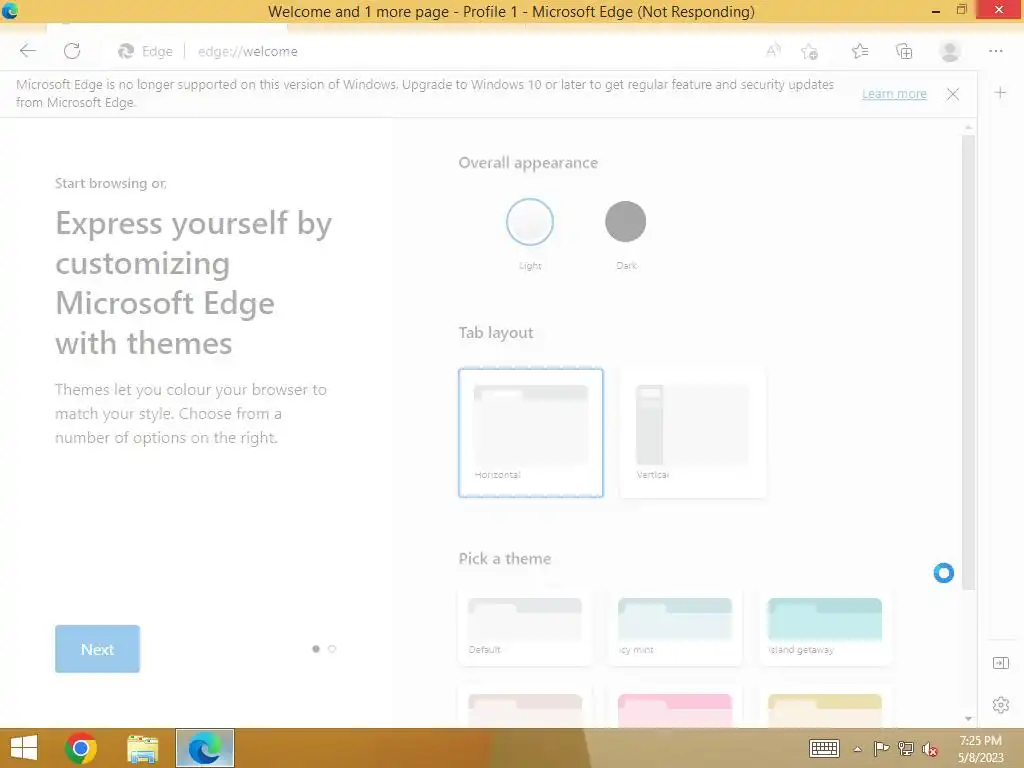Open the network tray icon

(906, 748)
